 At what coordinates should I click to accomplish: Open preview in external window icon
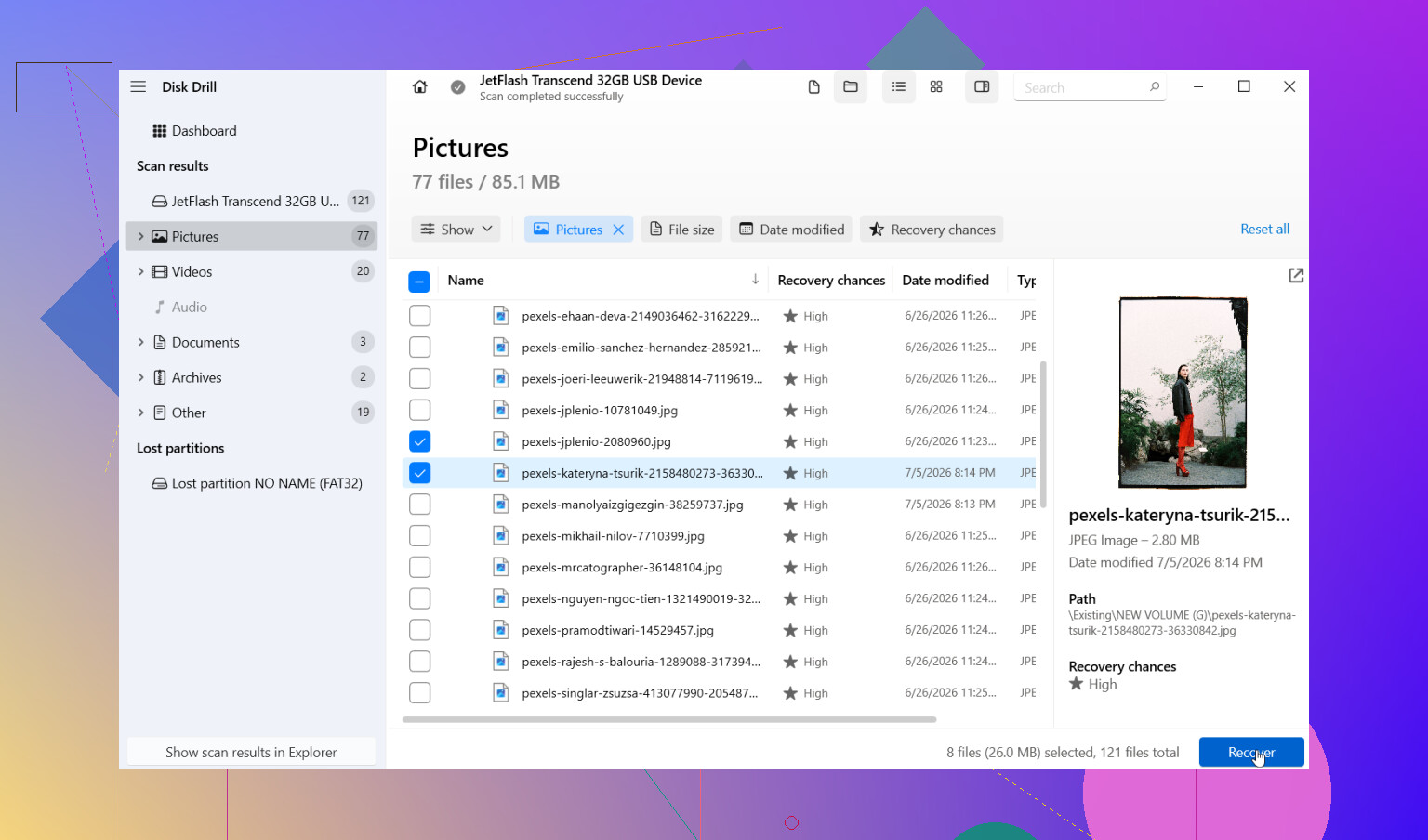tap(1296, 275)
